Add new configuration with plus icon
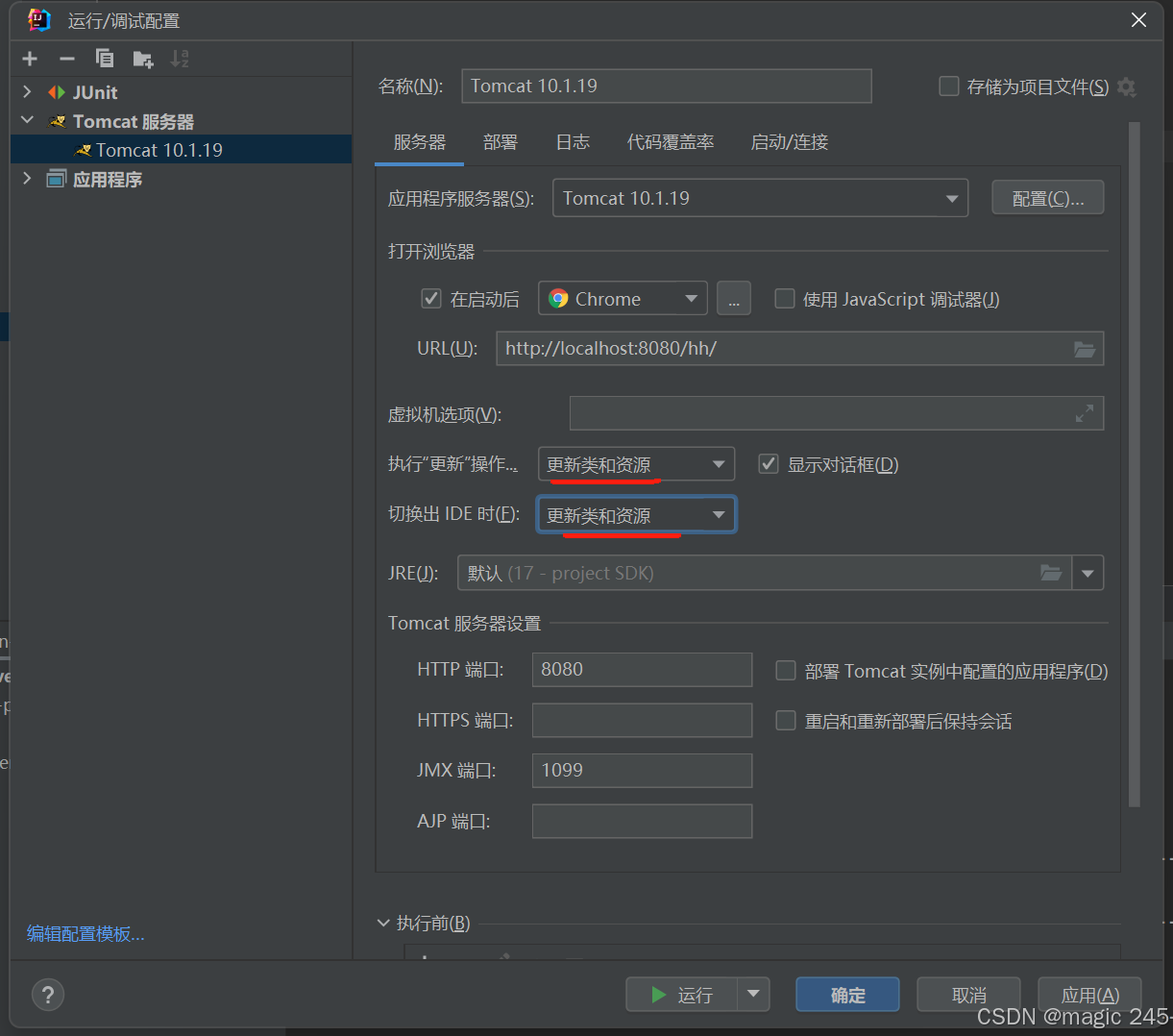This screenshot has width=1173, height=1036. [30, 59]
